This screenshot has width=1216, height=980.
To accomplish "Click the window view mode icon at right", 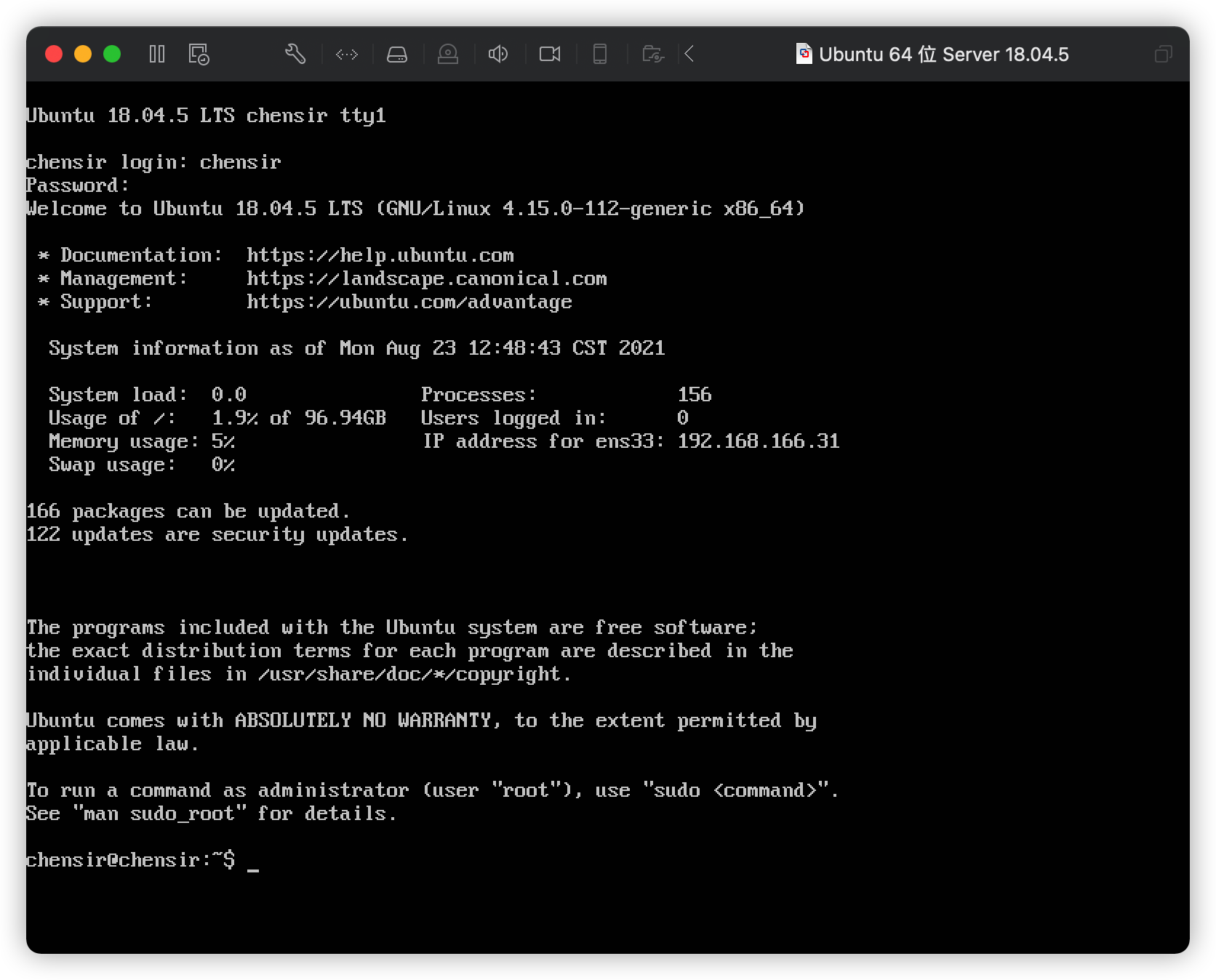I will (x=1164, y=54).
